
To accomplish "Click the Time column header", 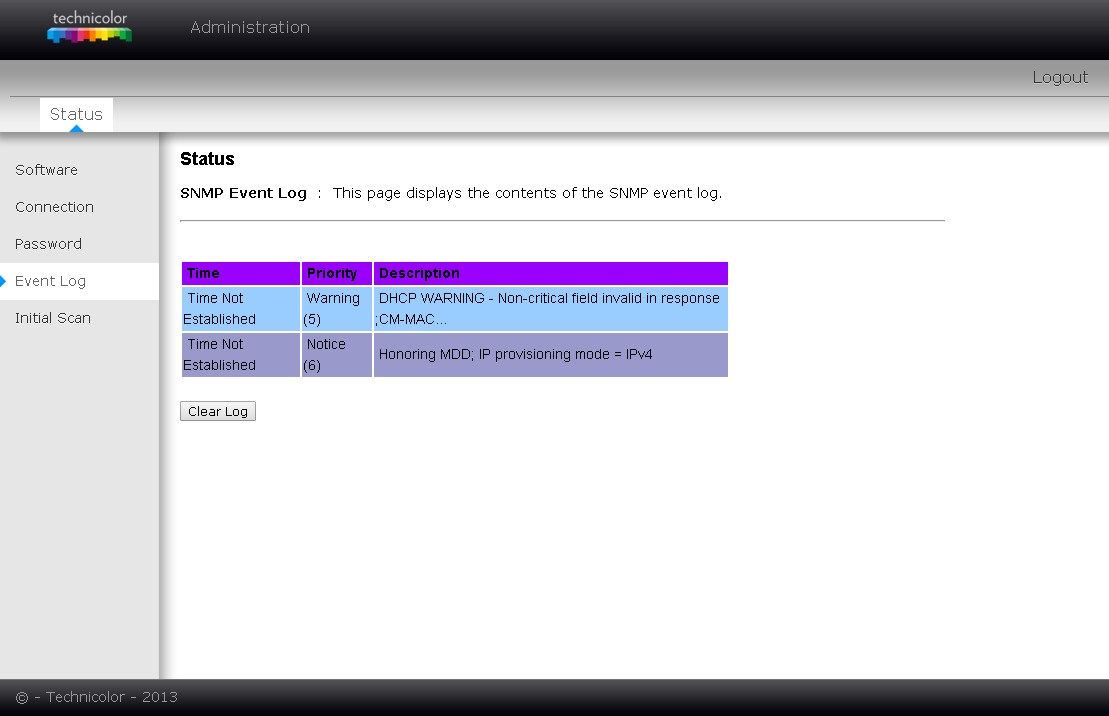I will pyautogui.click(x=240, y=273).
